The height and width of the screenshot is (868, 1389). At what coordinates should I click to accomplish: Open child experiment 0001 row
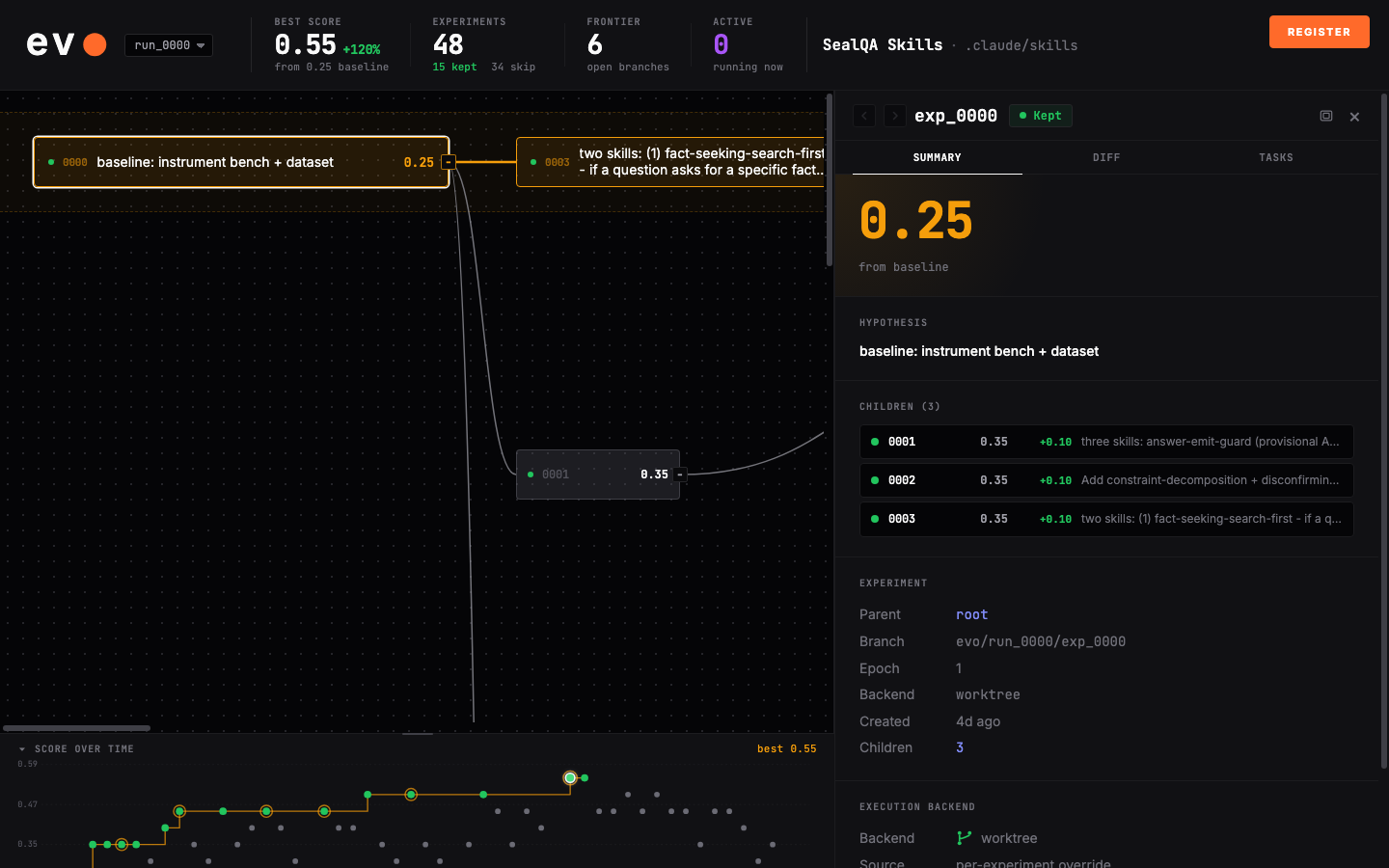click(x=1106, y=442)
